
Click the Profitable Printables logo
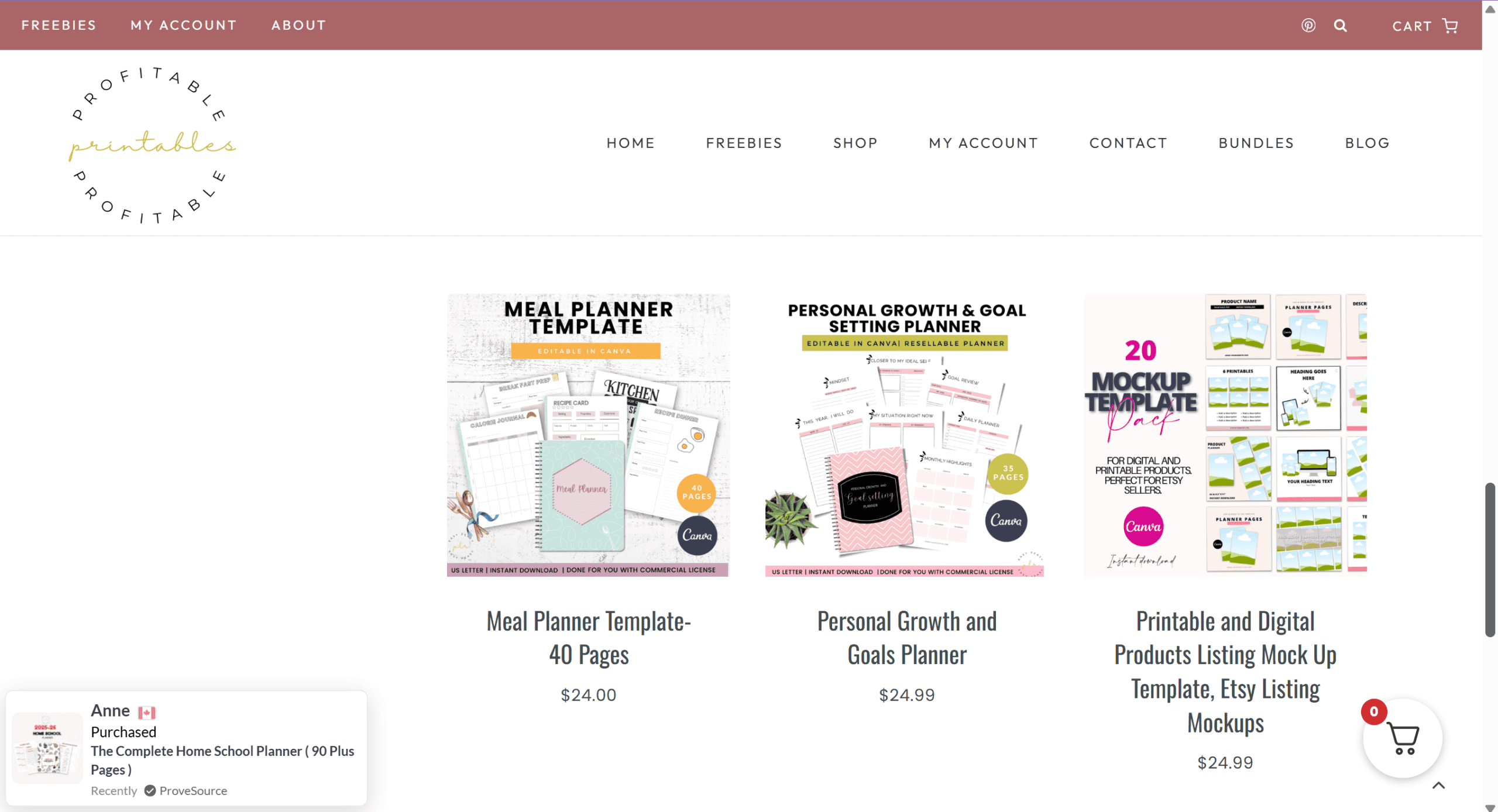coord(152,145)
